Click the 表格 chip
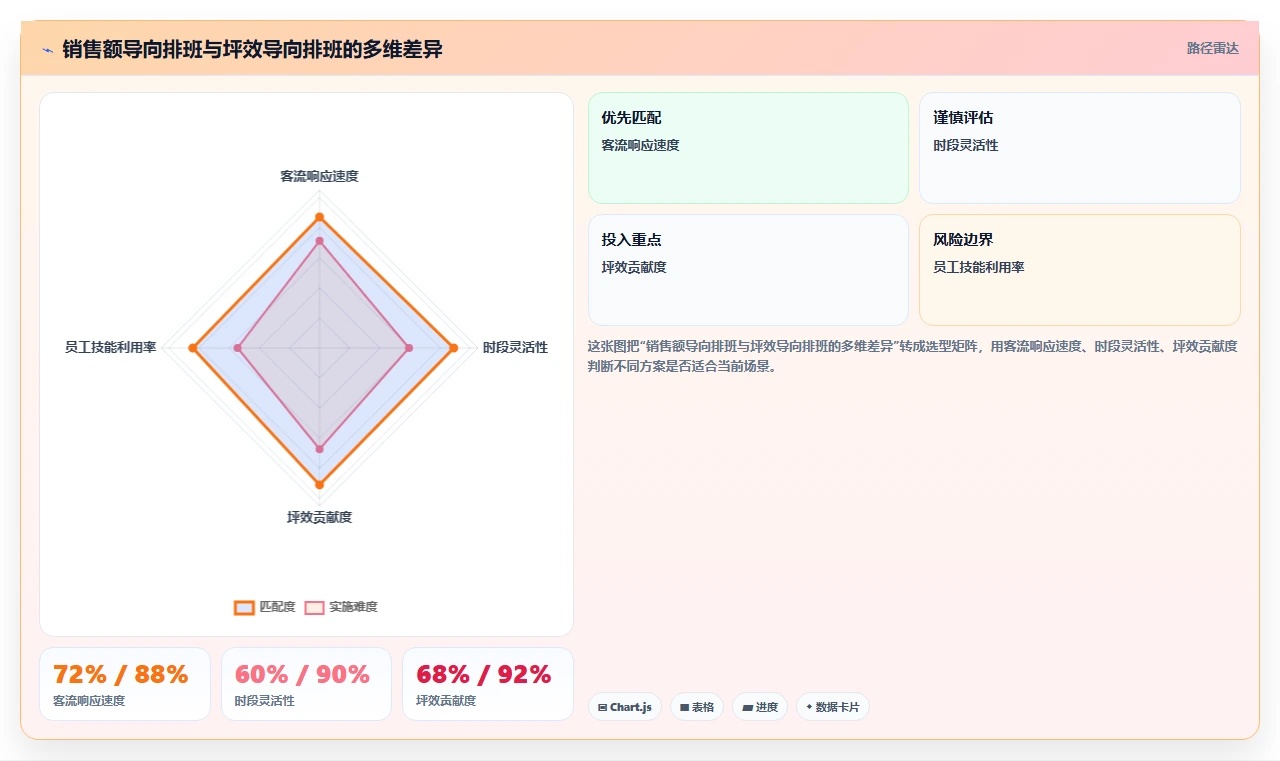The height and width of the screenshot is (761, 1280). [697, 707]
